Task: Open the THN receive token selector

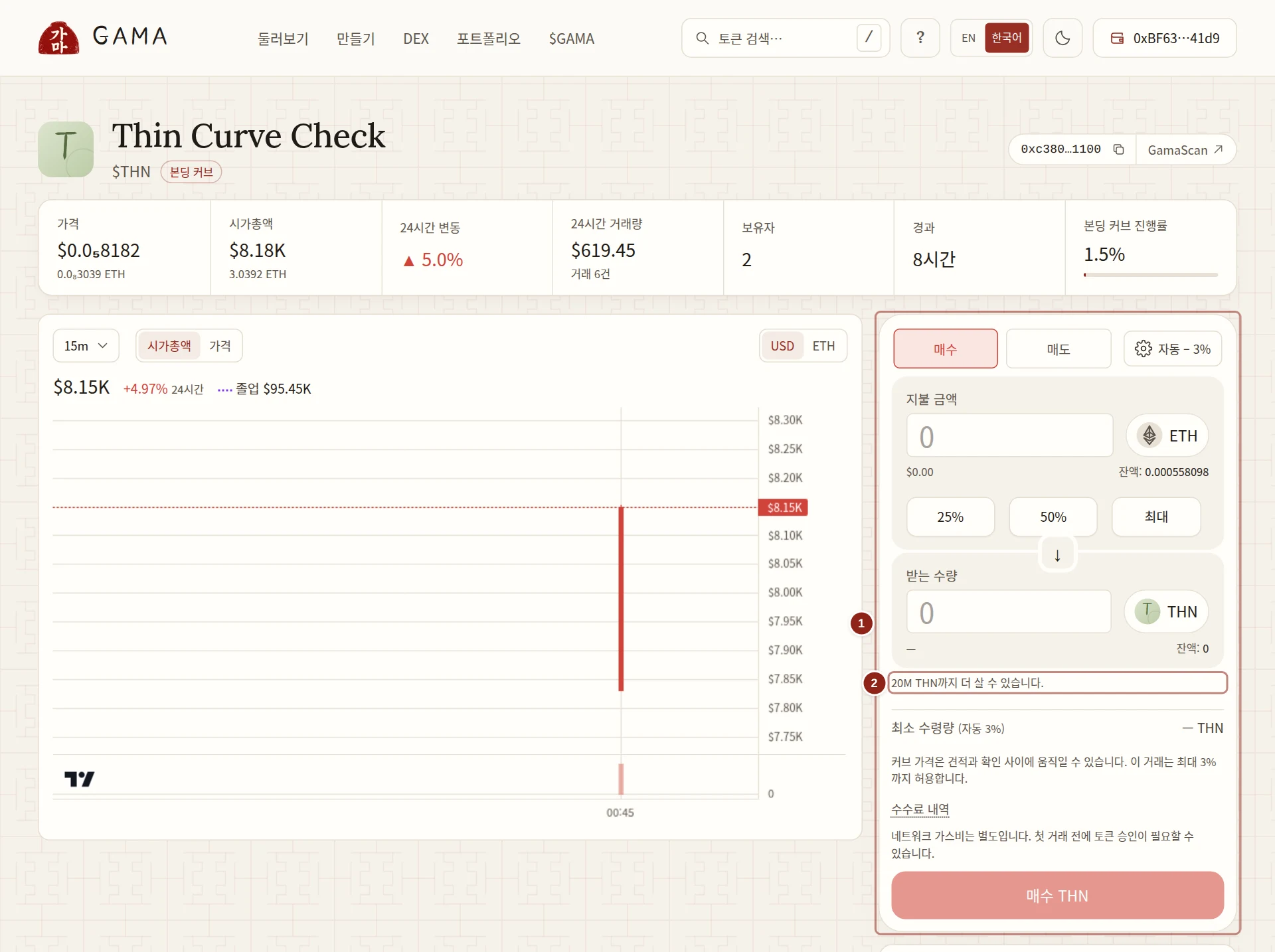Action: tap(1166, 611)
